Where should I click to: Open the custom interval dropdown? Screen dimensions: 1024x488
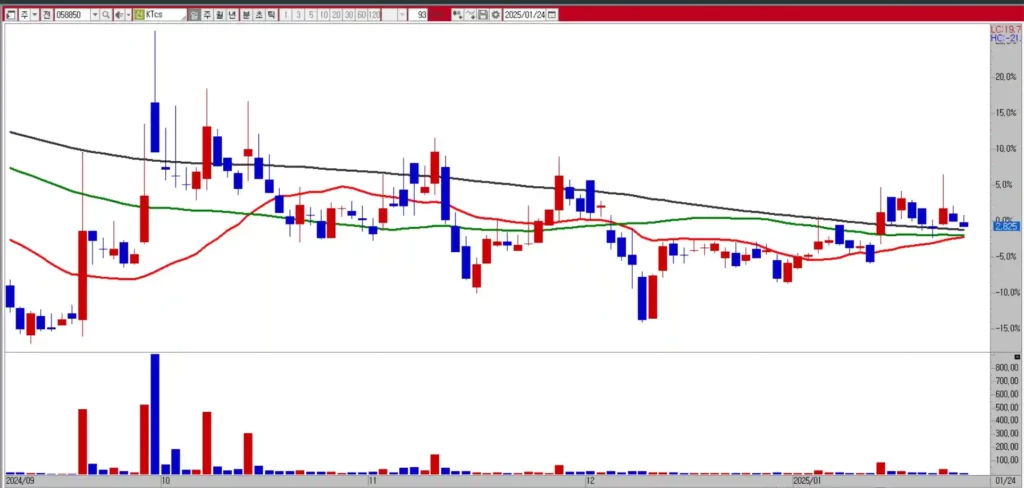click(402, 15)
